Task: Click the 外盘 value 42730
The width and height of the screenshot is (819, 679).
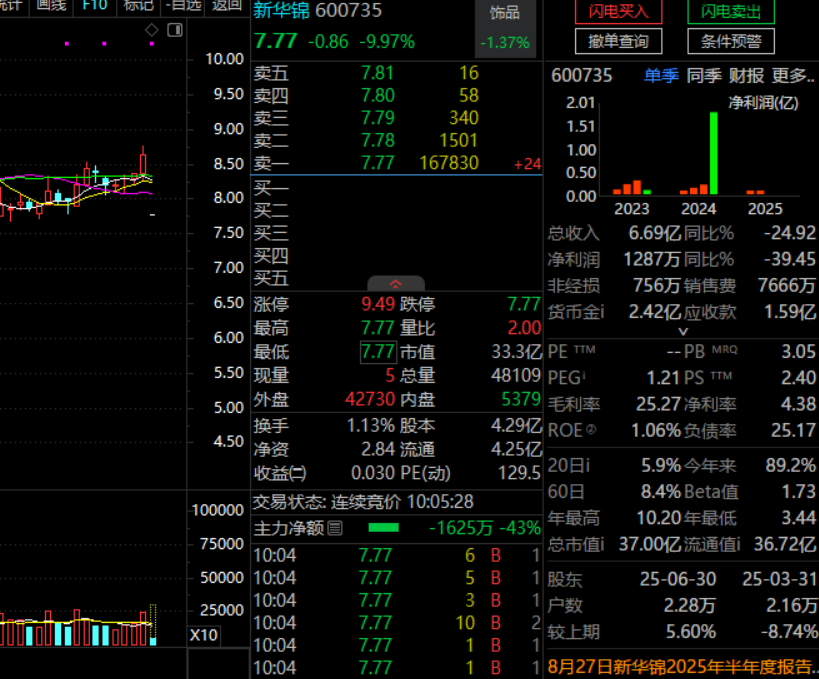Action: coord(370,400)
